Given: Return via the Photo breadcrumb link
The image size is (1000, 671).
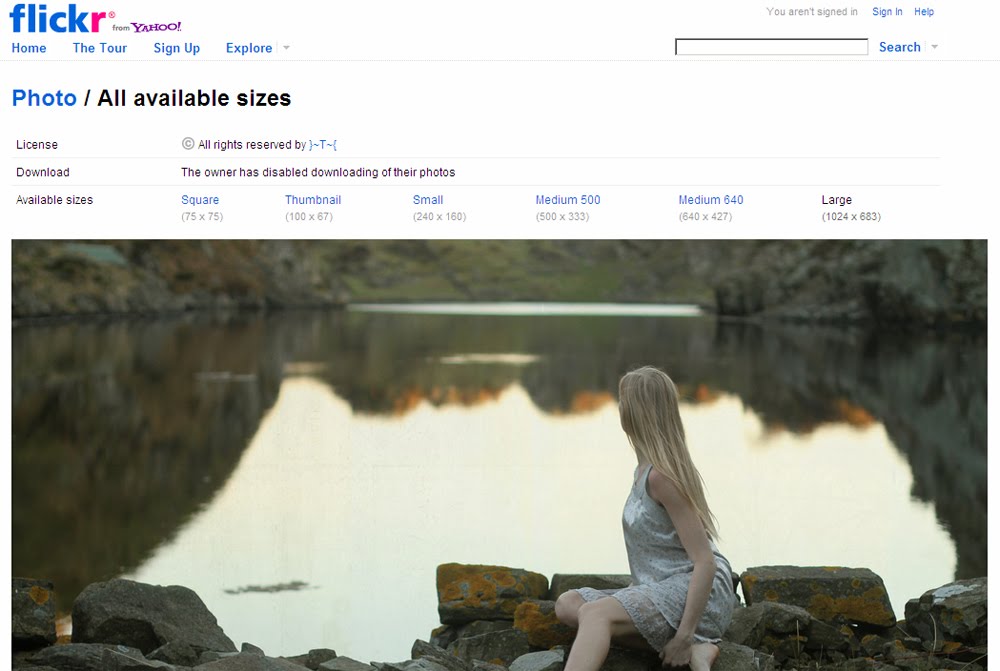Looking at the screenshot, I should [44, 98].
